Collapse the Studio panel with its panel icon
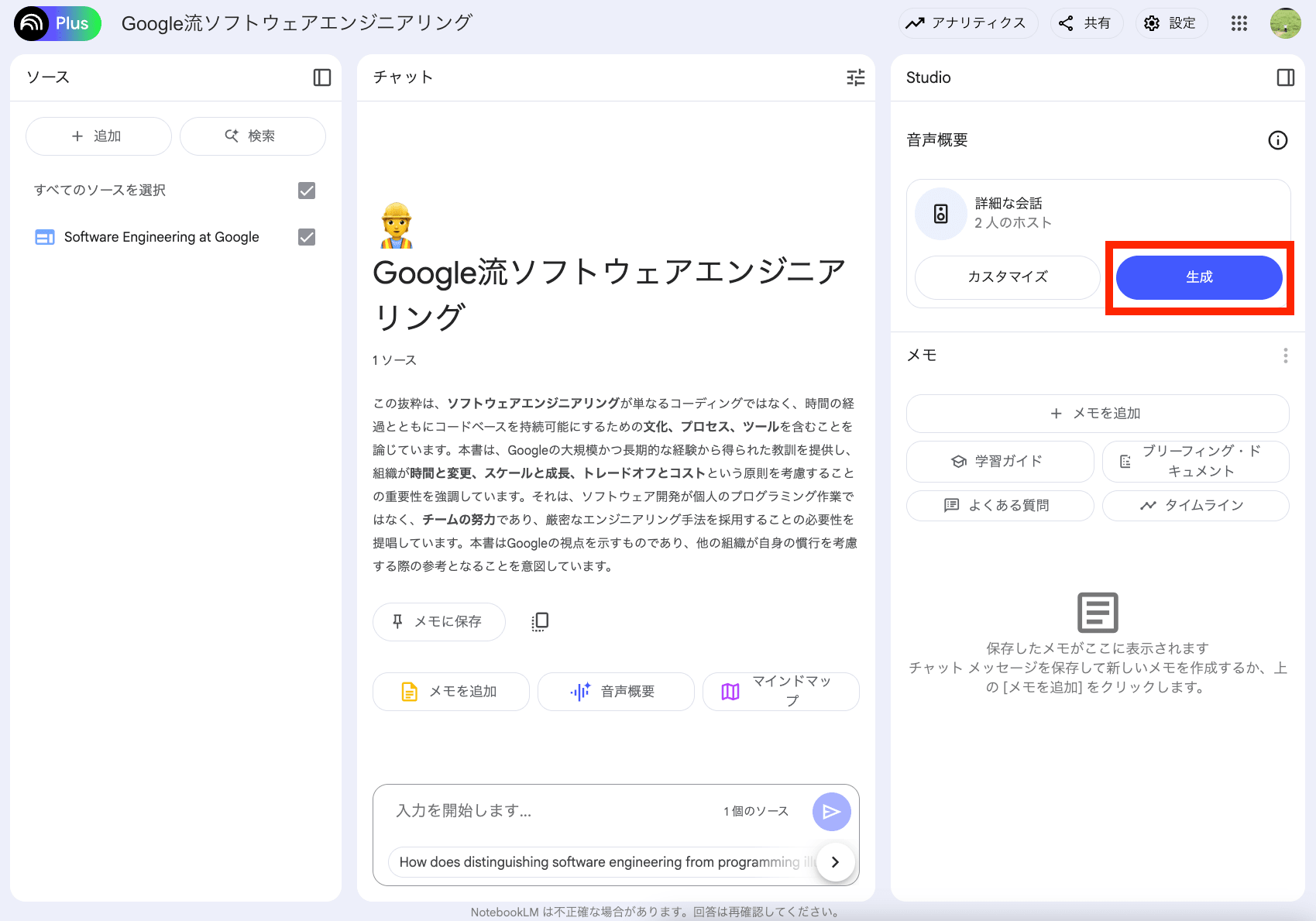Screen dimensions: 1316x921 (1286, 77)
